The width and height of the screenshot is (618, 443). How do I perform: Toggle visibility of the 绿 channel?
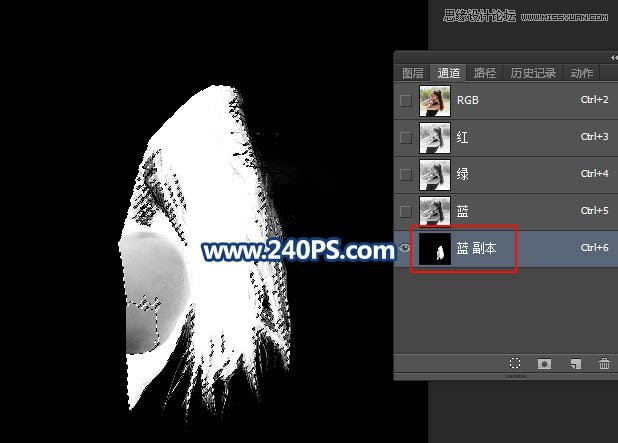[x=406, y=175]
